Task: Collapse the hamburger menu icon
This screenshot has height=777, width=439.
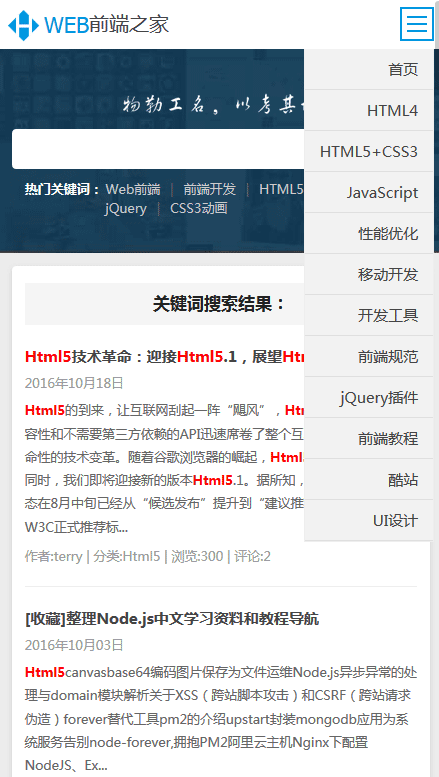Action: pyautogui.click(x=417, y=24)
